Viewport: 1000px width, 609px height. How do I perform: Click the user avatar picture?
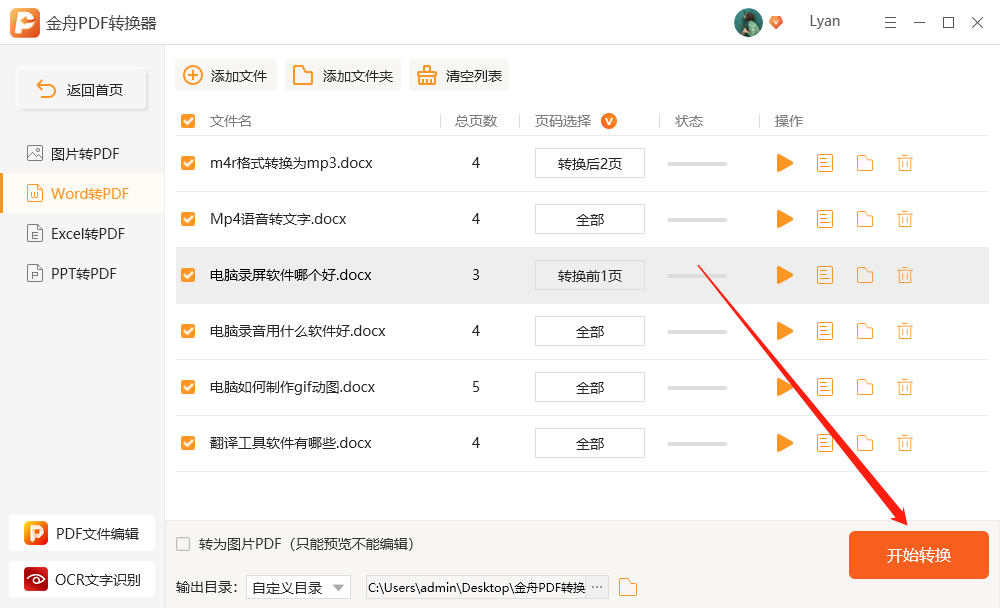click(748, 22)
